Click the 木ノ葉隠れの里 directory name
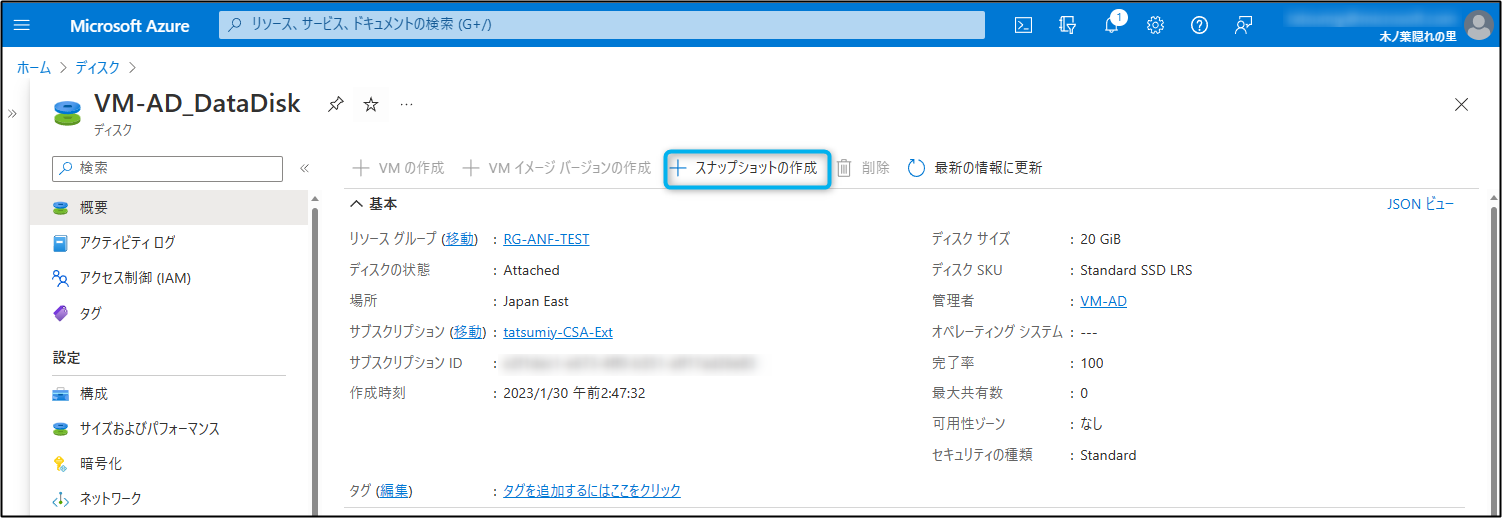Screen dimensions: 1502x518 [x=1417, y=36]
